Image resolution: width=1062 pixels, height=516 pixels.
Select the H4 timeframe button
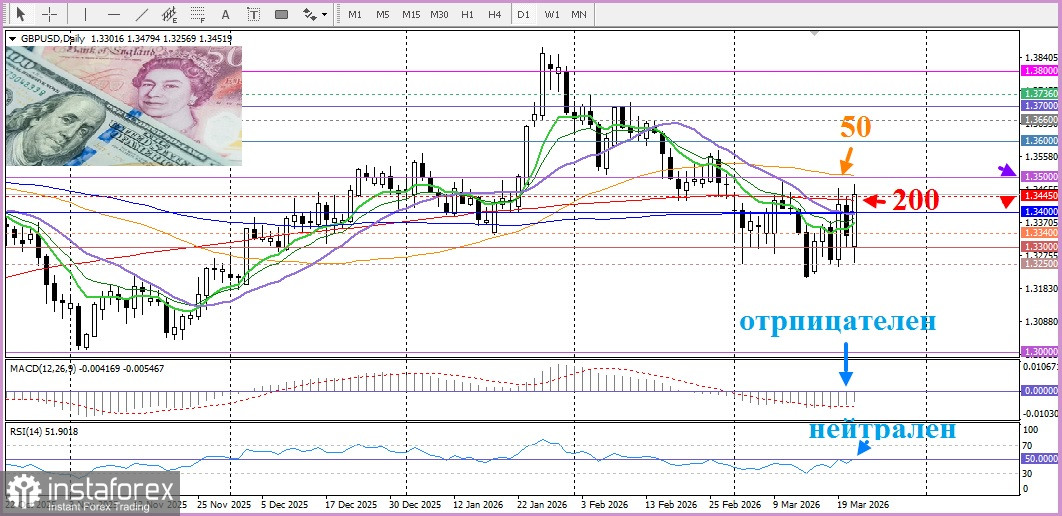494,14
